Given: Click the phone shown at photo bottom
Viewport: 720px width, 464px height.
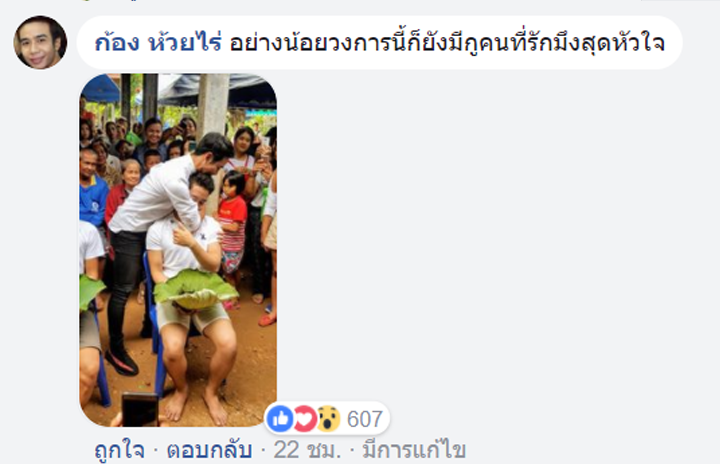Looking at the screenshot, I should (140, 409).
